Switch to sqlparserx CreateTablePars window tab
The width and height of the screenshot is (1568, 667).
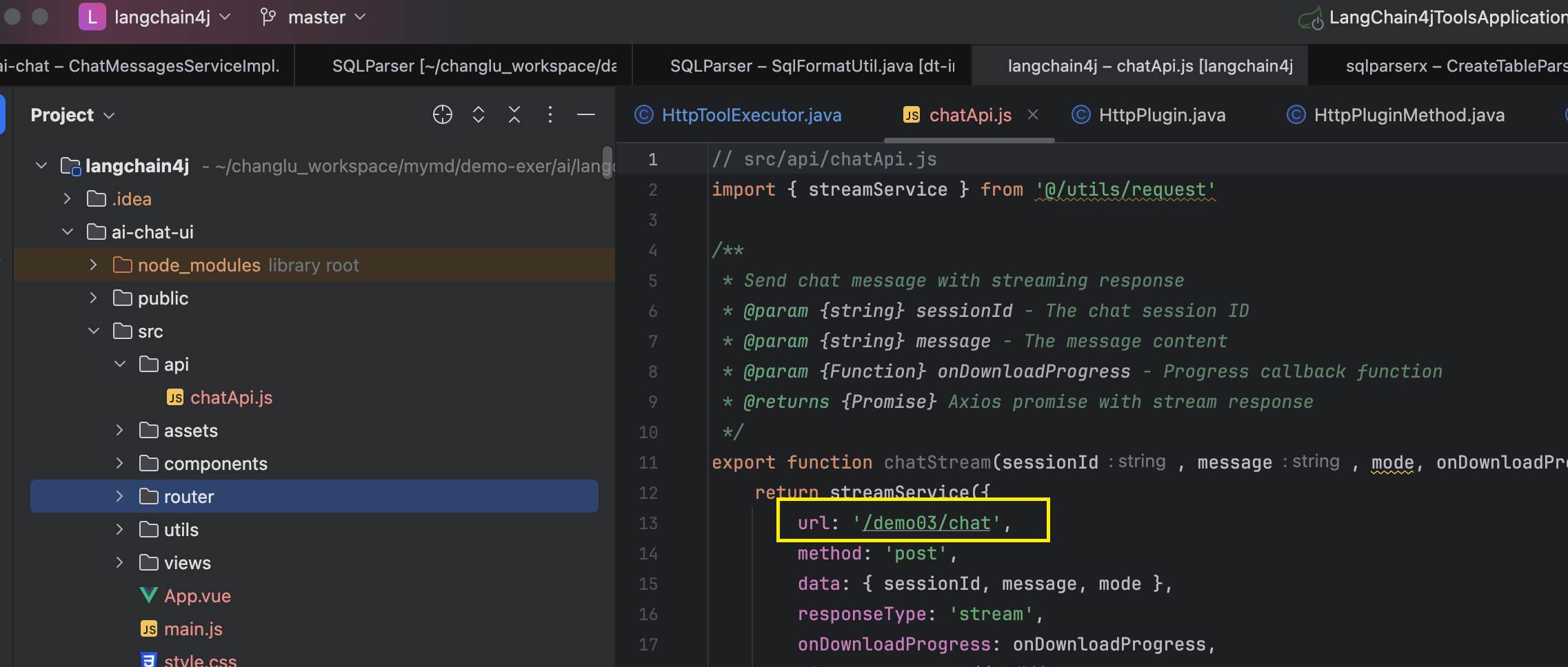(1438, 65)
